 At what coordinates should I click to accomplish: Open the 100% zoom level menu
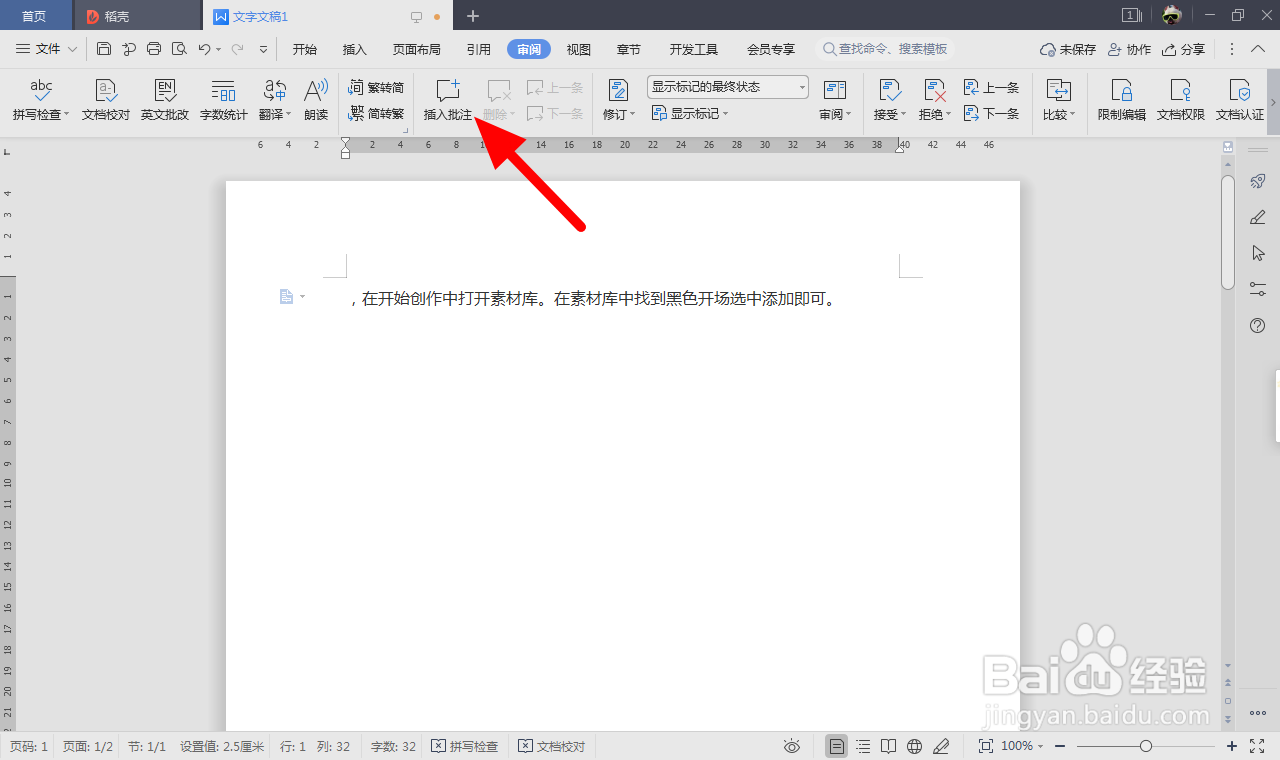1021,746
